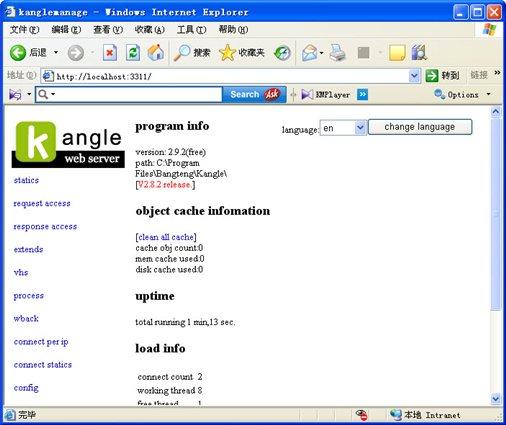Click the Forward arrow button
506x425 pixels.
coord(76,53)
